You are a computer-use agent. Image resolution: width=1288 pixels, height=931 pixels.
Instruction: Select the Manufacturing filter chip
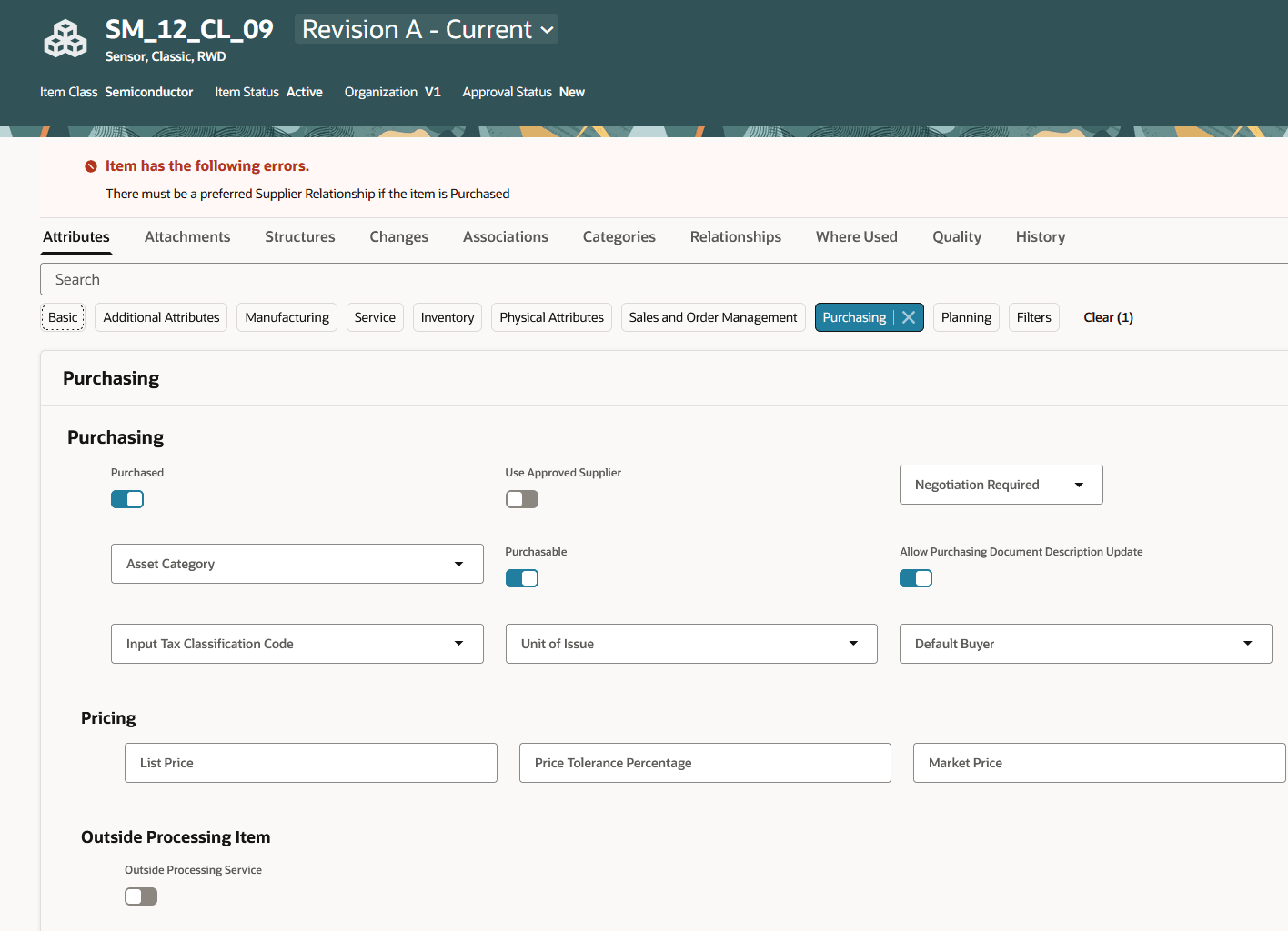point(287,317)
